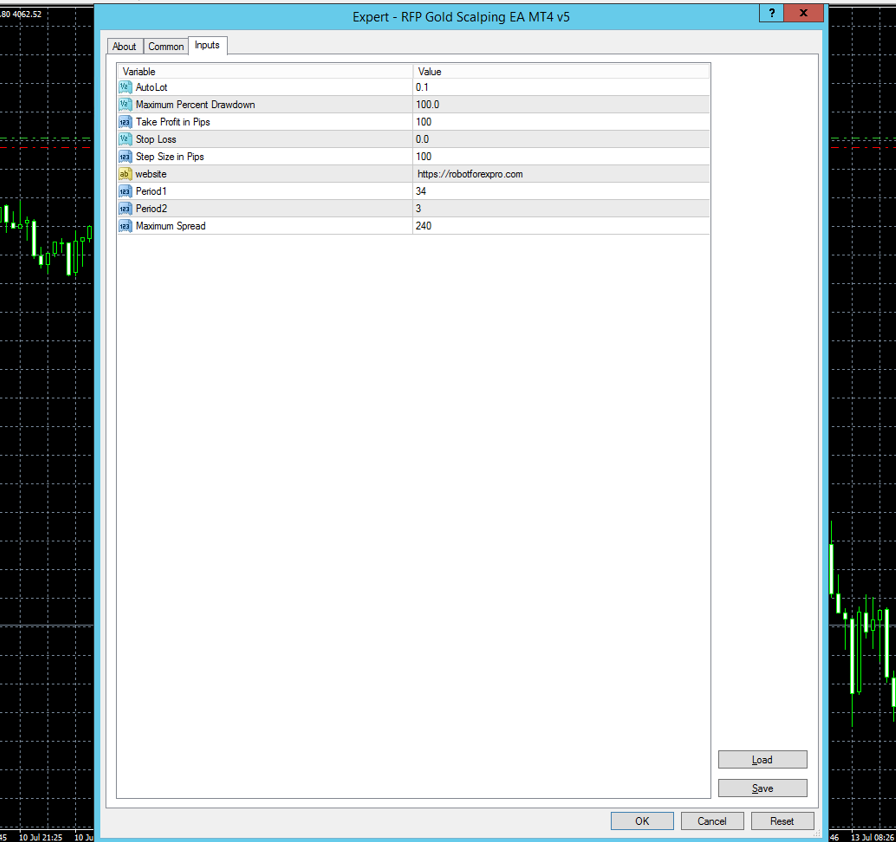Close the Expert properties dialog
896x842 pixels.
click(803, 13)
